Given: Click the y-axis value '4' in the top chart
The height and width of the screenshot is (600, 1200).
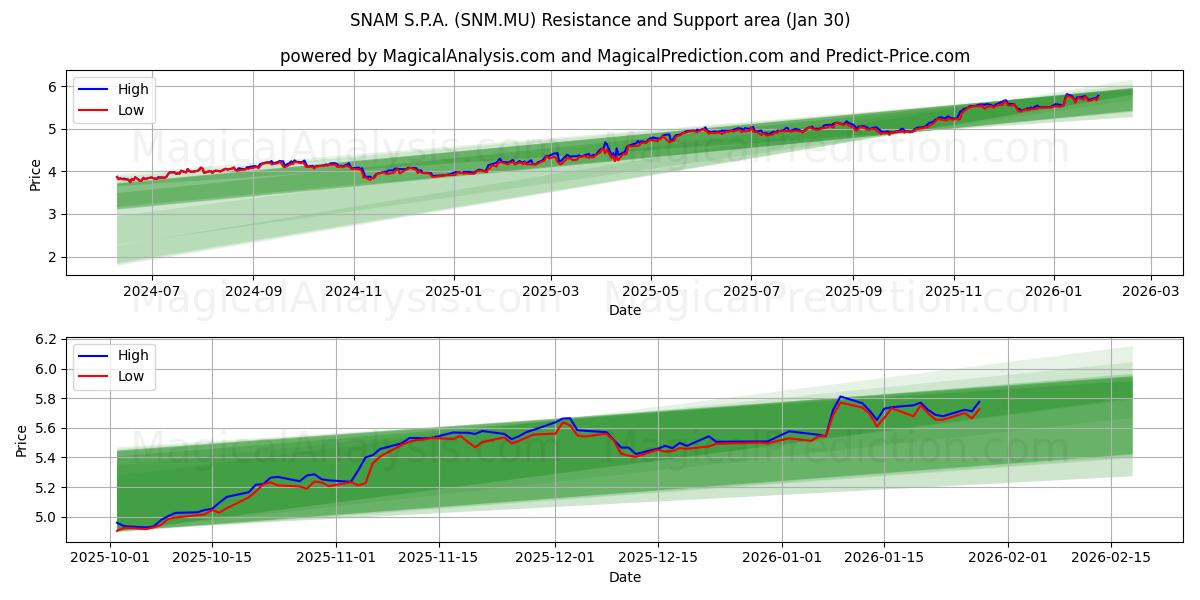Looking at the screenshot, I should point(54,172).
